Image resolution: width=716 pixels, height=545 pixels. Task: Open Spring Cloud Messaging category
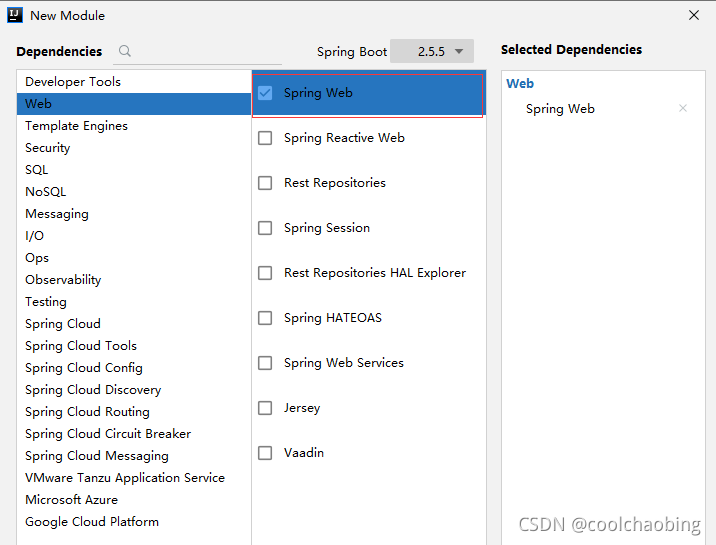(x=134, y=456)
